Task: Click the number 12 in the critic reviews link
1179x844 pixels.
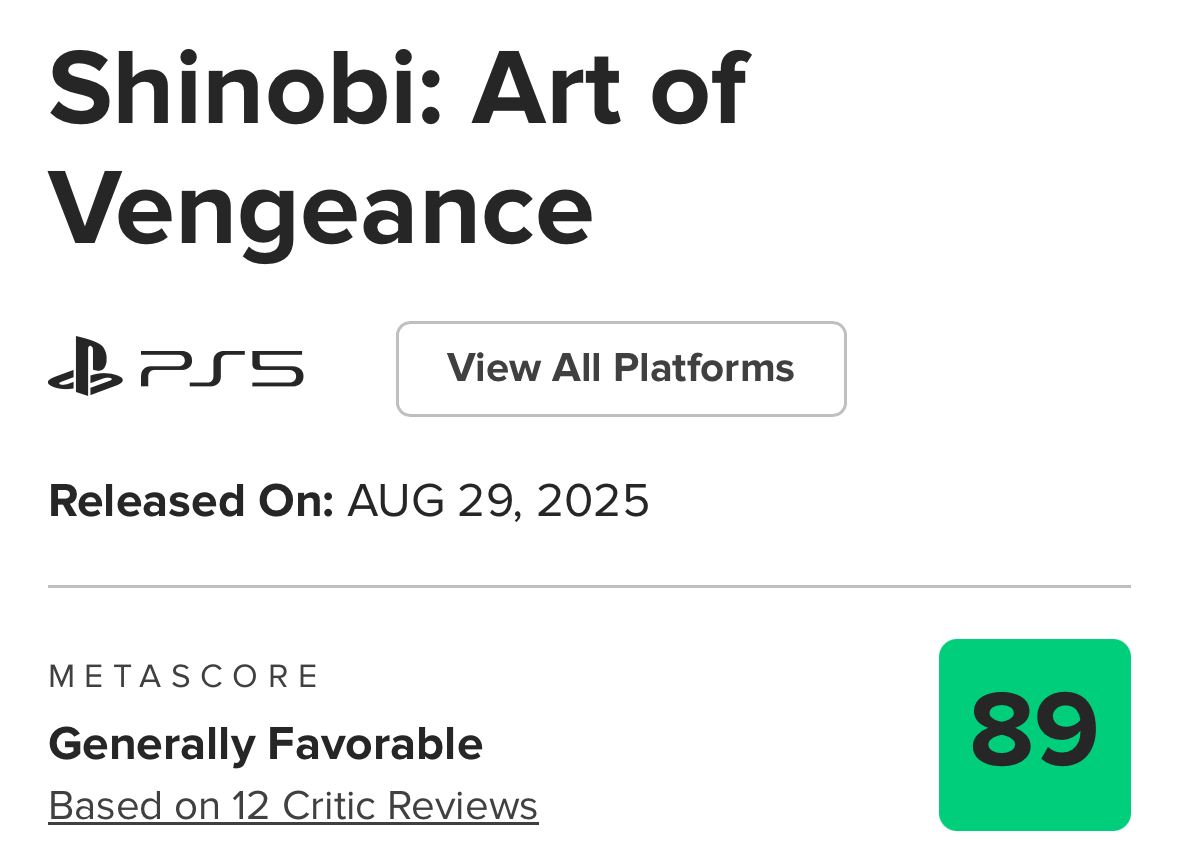Action: point(250,806)
